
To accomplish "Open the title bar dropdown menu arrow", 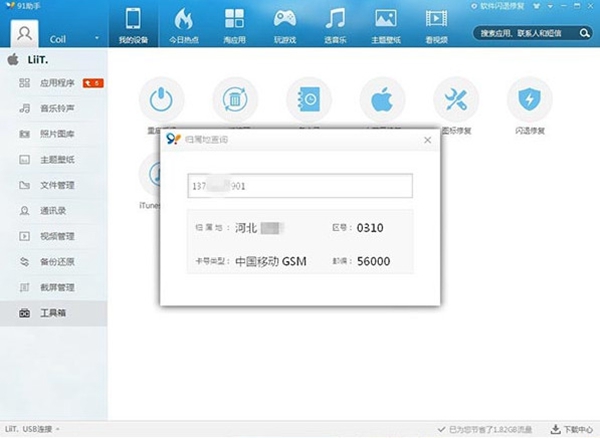I will point(550,7).
